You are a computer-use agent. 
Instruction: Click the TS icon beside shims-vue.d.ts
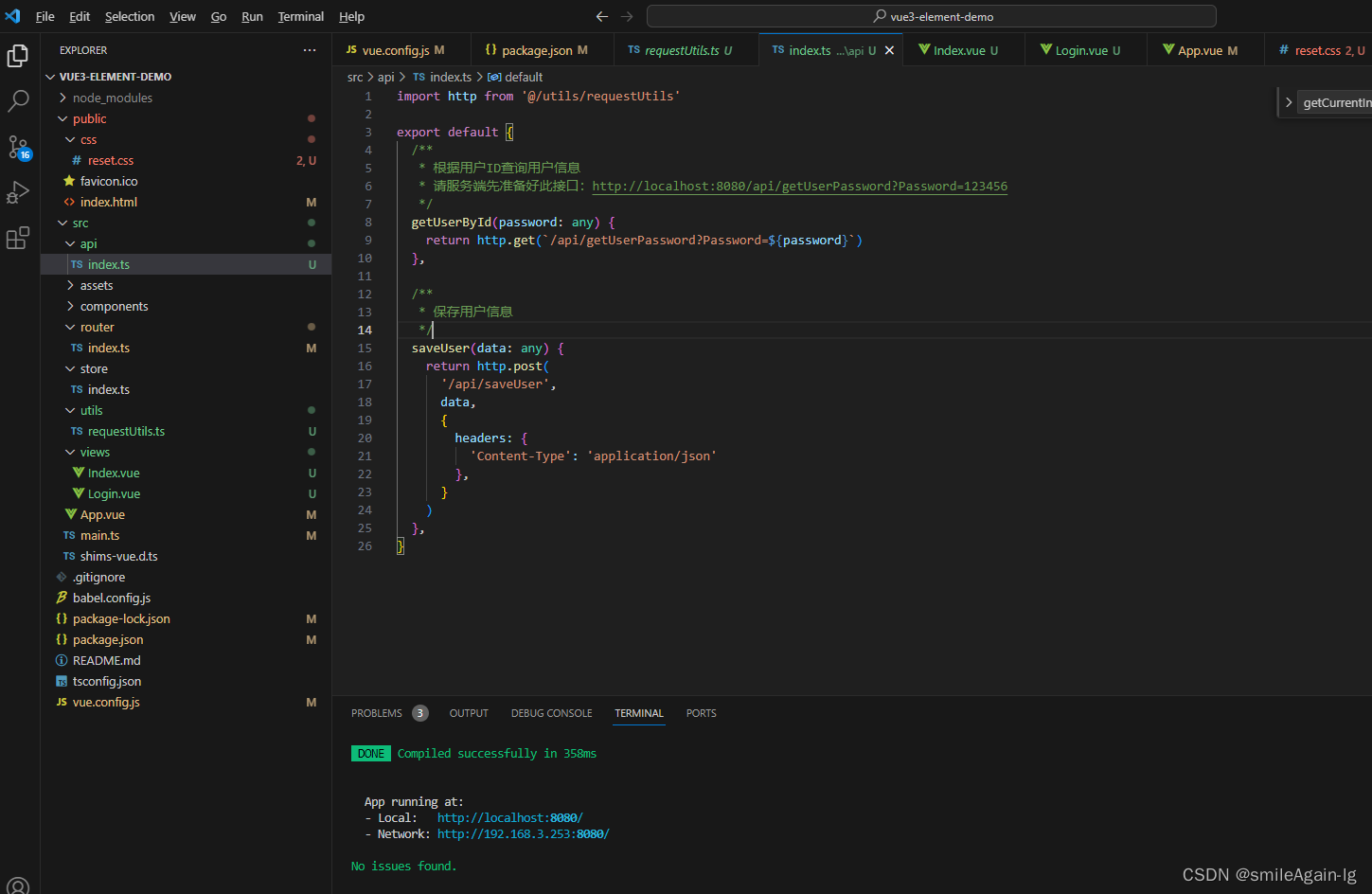tap(69, 556)
